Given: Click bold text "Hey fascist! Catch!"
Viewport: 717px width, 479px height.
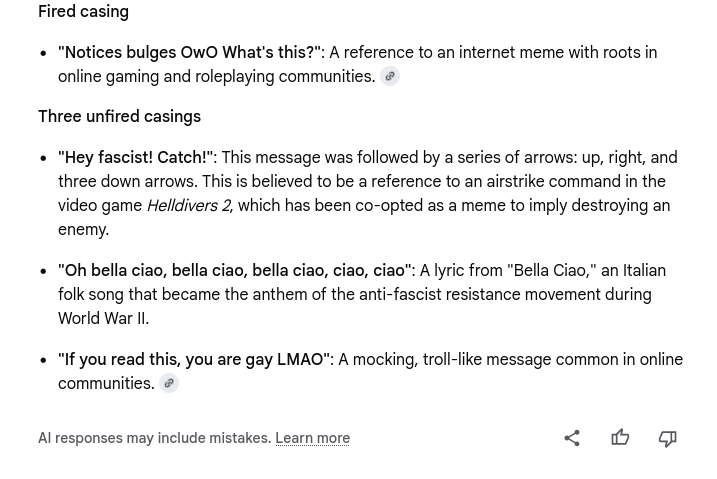Looking at the screenshot, I should [x=135, y=158].
